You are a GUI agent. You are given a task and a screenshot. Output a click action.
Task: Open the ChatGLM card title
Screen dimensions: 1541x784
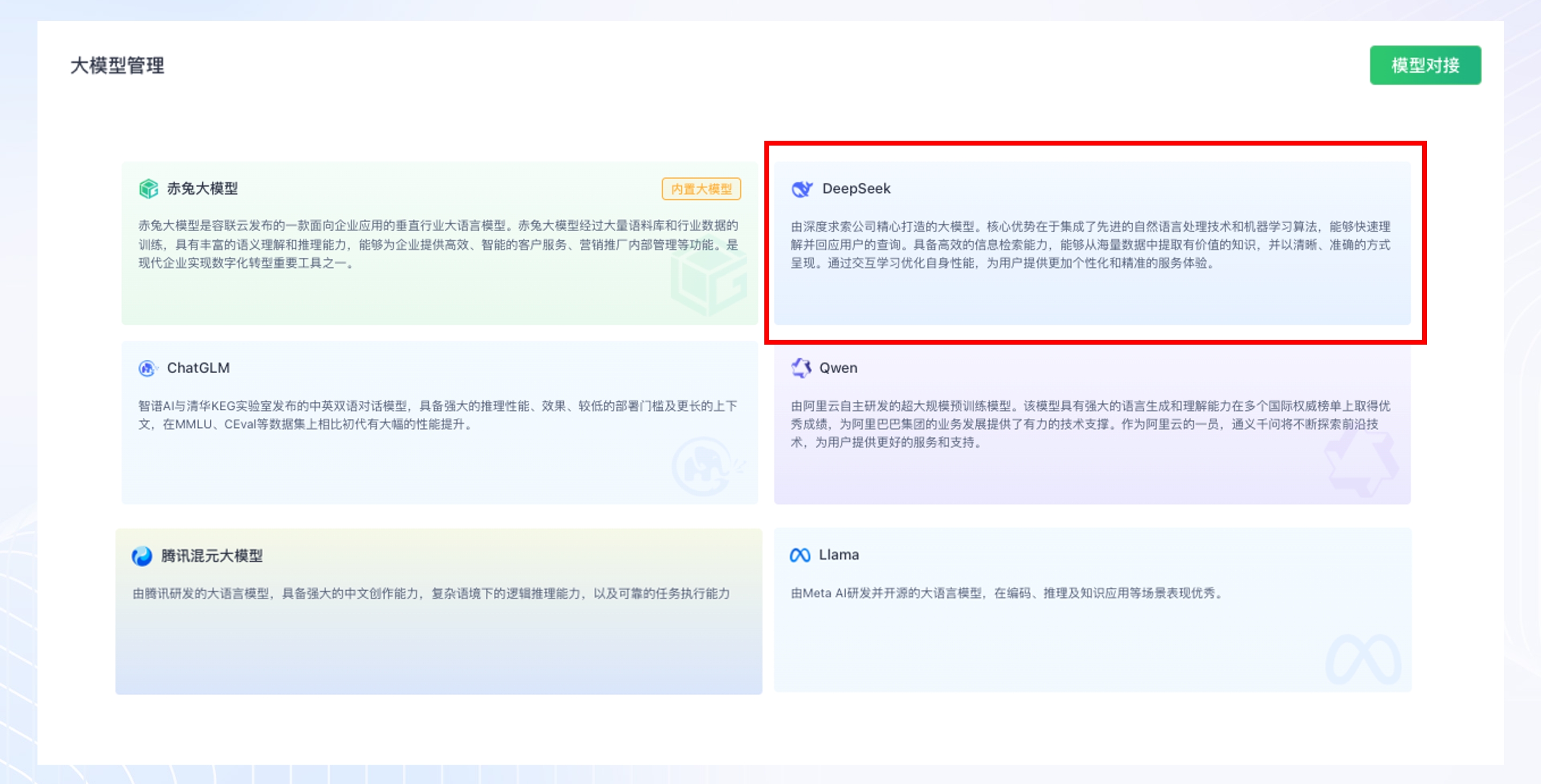198,368
